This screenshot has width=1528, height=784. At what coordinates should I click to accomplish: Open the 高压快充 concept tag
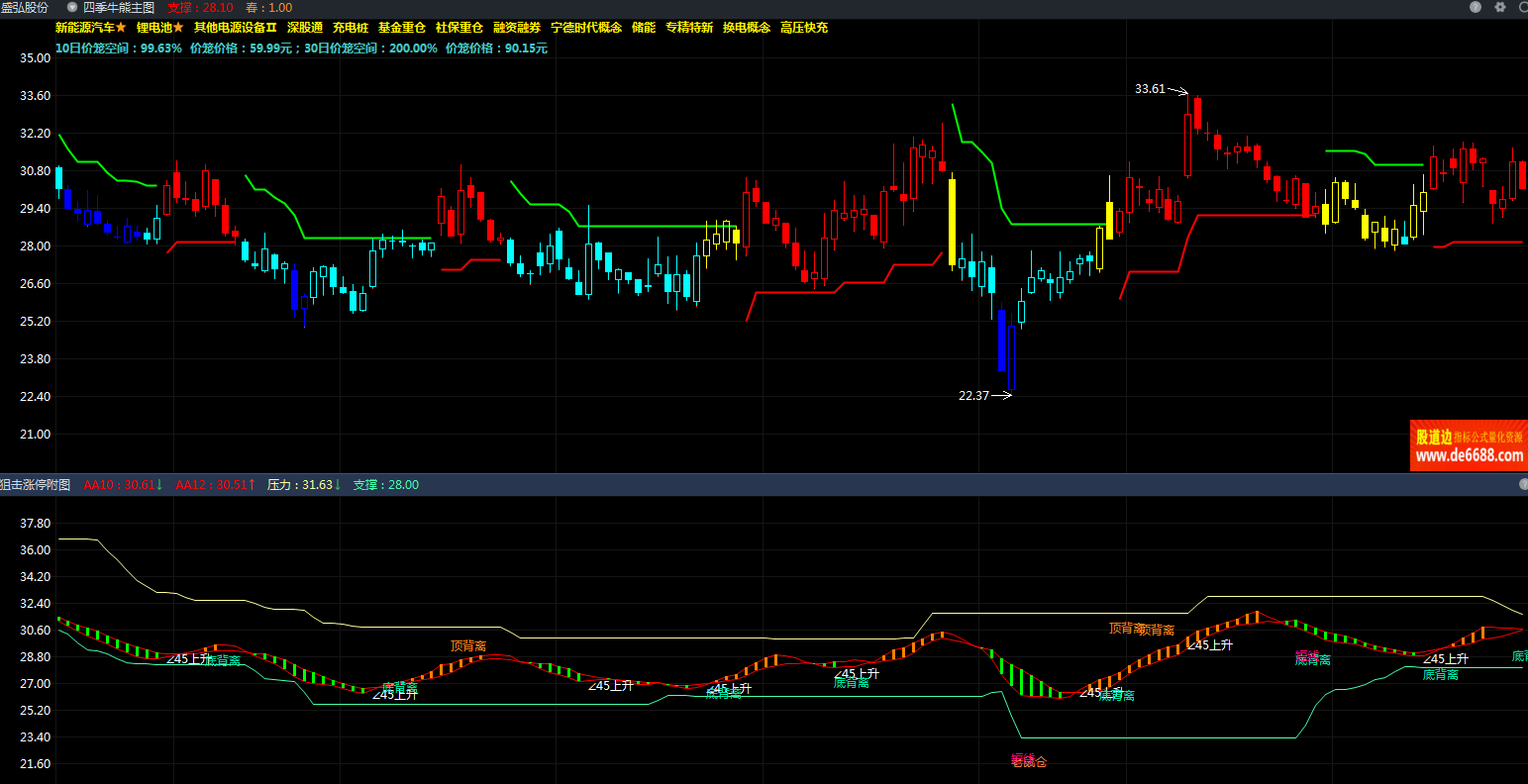(803, 28)
